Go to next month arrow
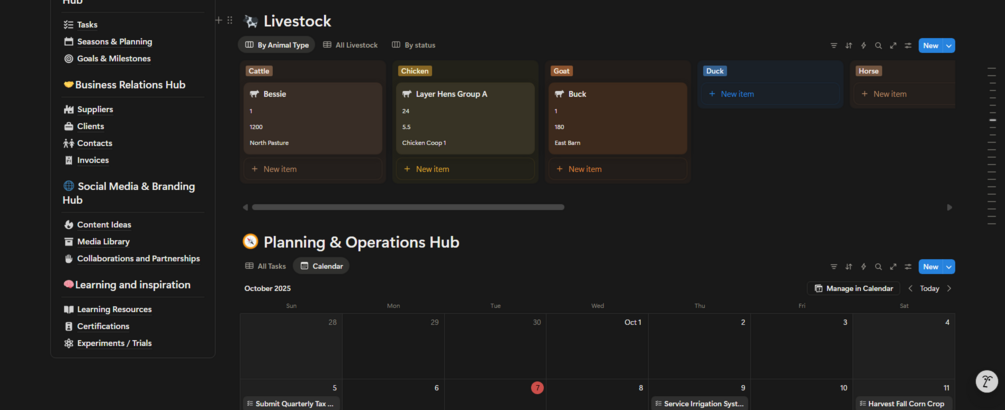 949,288
